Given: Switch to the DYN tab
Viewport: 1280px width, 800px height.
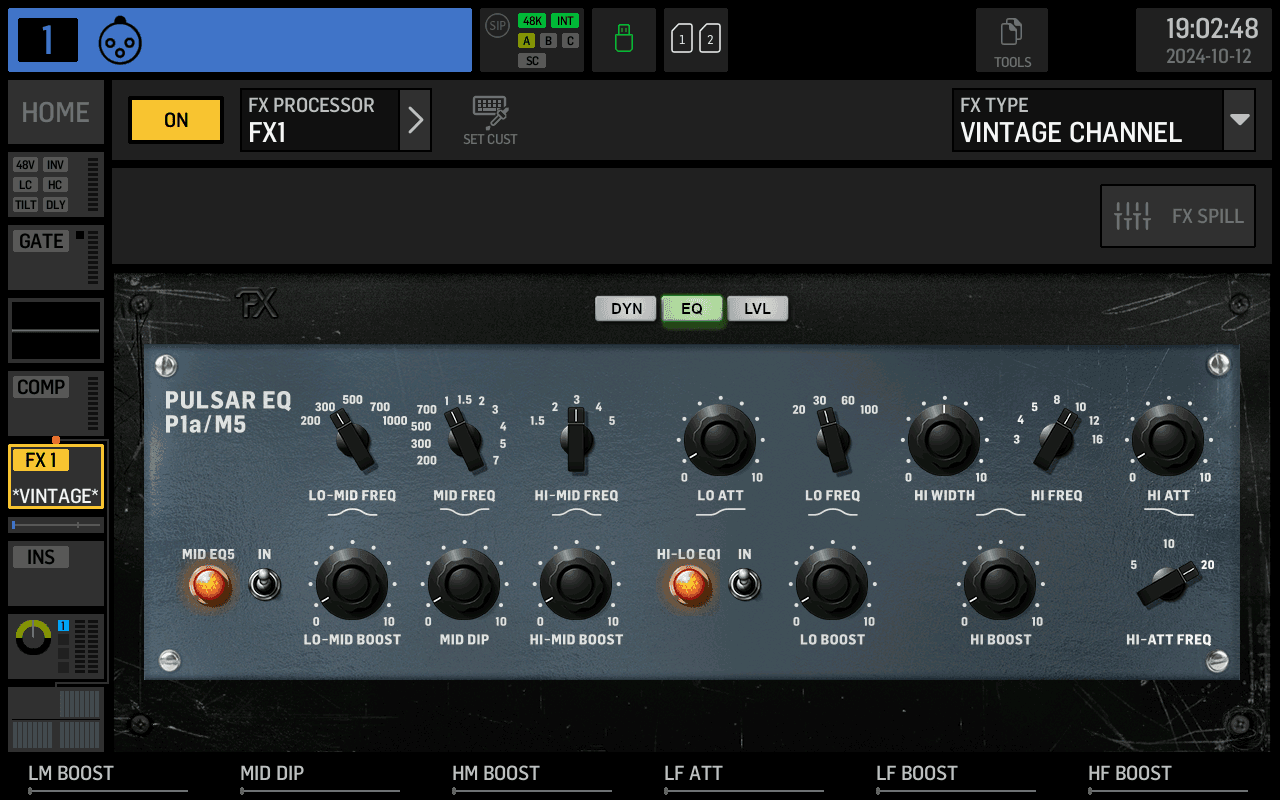Looking at the screenshot, I should (x=627, y=308).
